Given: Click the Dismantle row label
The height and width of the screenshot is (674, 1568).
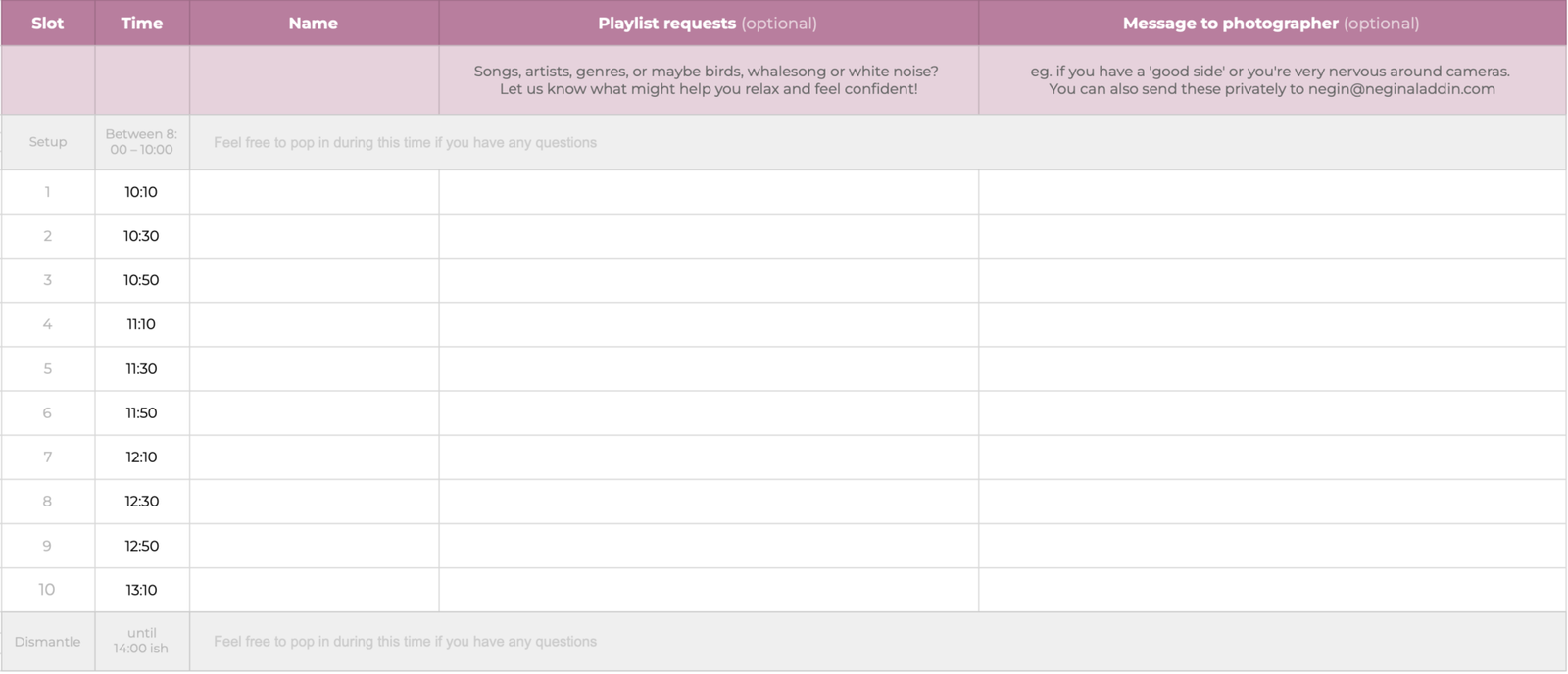Looking at the screenshot, I should pos(48,642).
